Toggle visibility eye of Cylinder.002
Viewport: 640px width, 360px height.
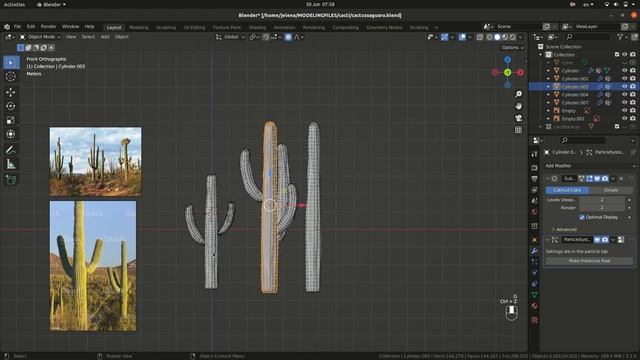624,78
